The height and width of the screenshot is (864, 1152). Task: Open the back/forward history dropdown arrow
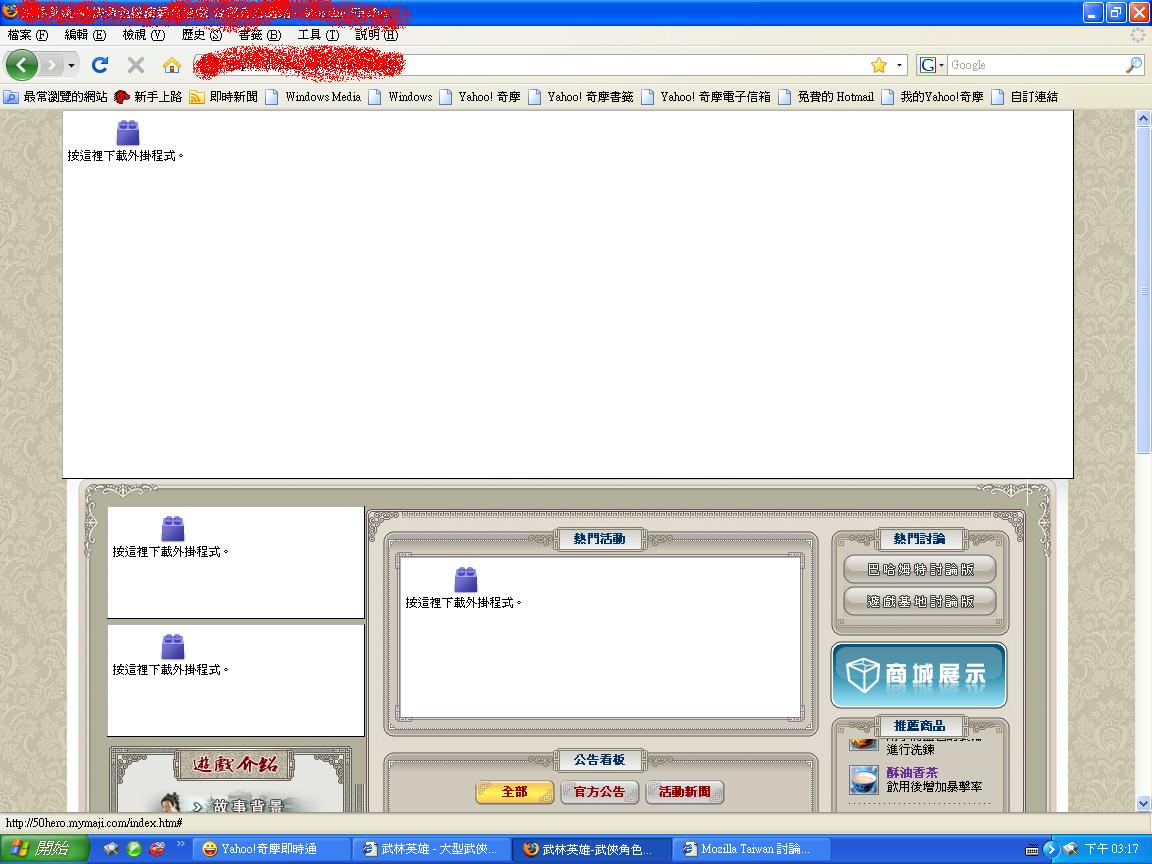coord(71,65)
